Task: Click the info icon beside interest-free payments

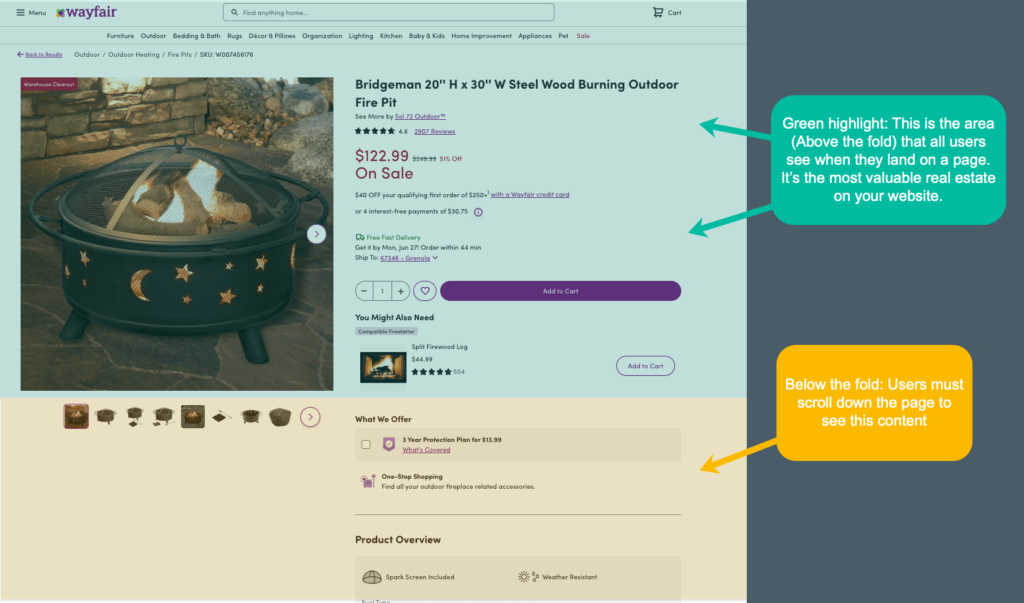Action: pyautogui.click(x=478, y=212)
